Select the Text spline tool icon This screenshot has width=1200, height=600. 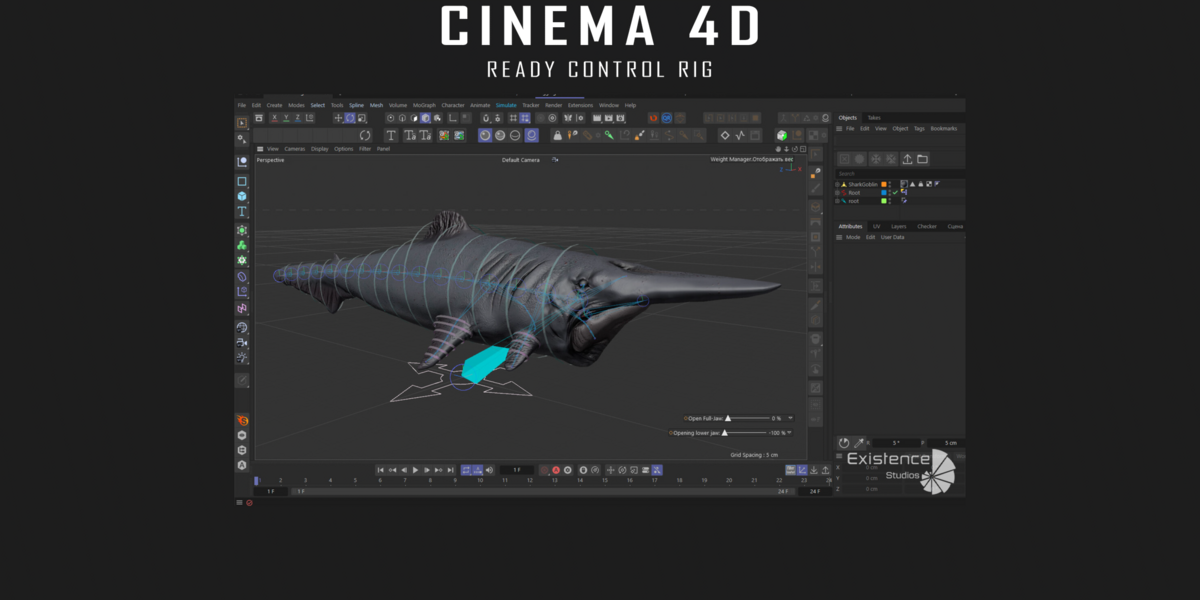click(391, 135)
